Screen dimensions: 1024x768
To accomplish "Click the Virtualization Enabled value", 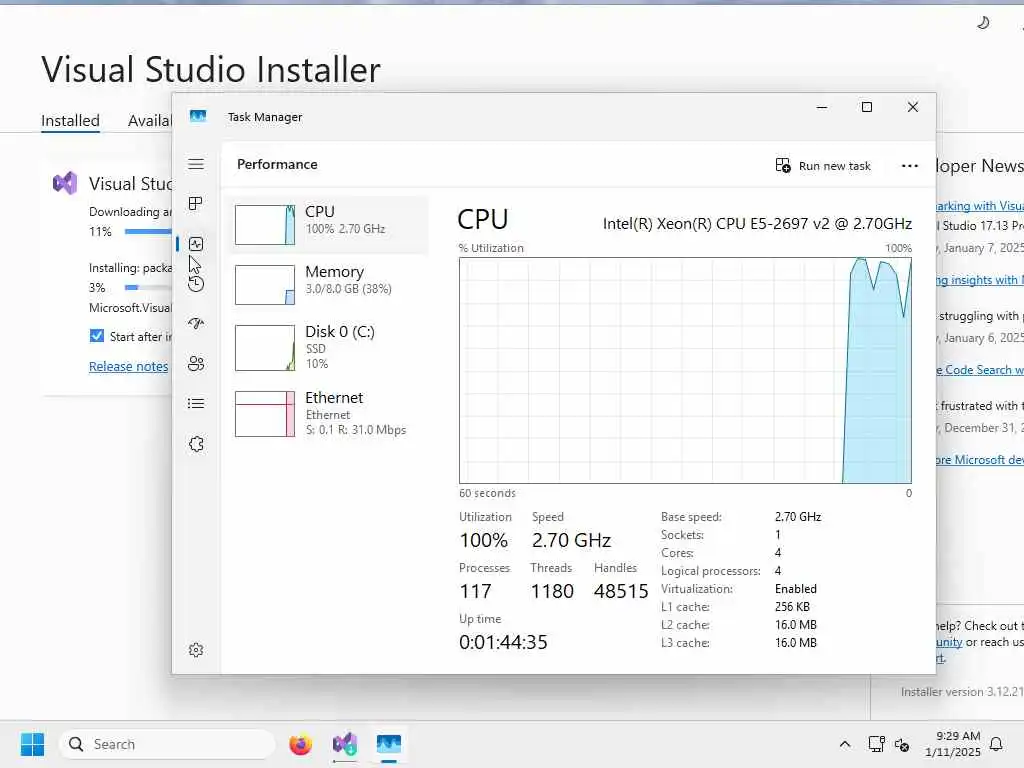I will [x=795, y=588].
